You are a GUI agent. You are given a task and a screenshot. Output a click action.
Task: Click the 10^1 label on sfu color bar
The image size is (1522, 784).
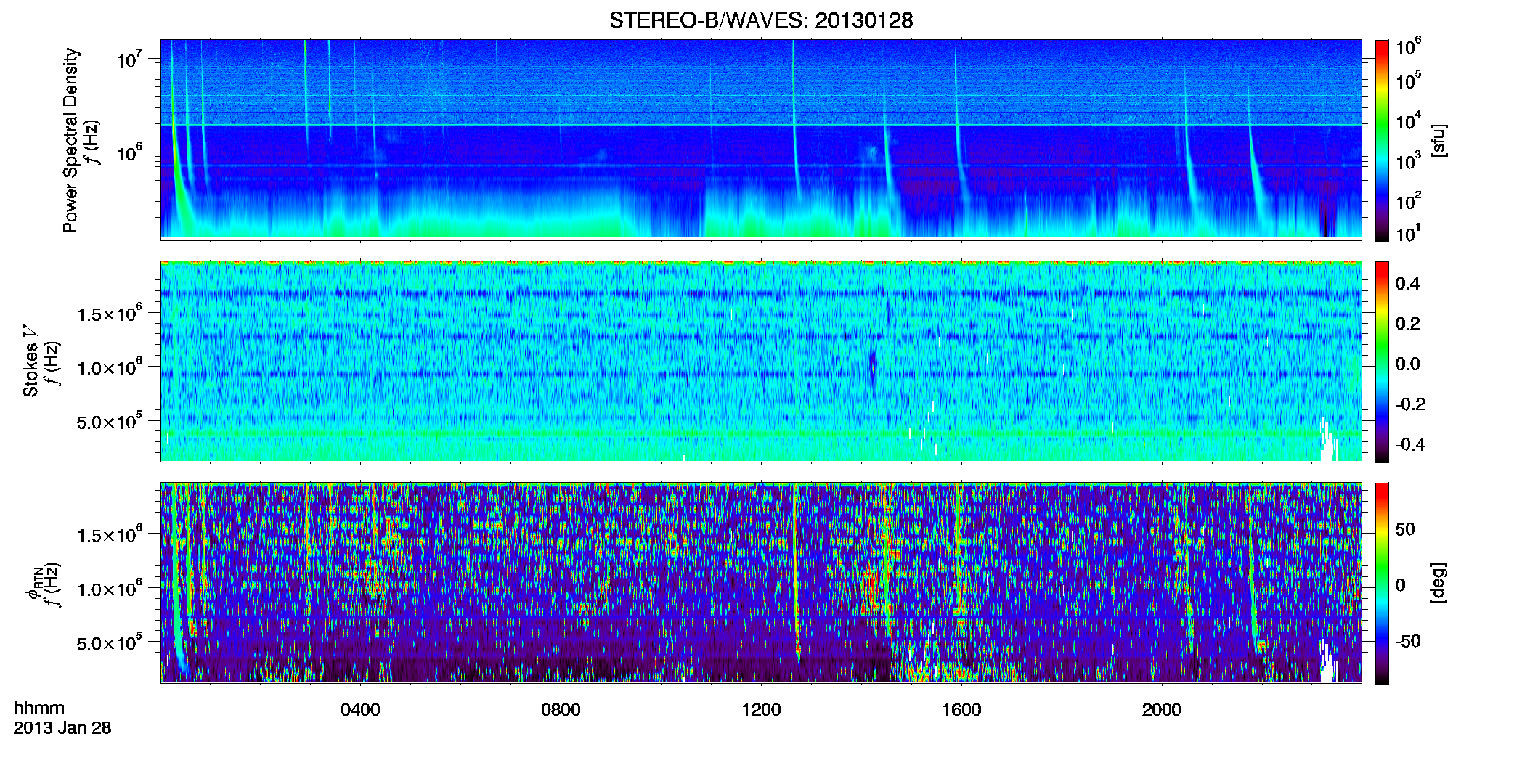(x=1408, y=233)
